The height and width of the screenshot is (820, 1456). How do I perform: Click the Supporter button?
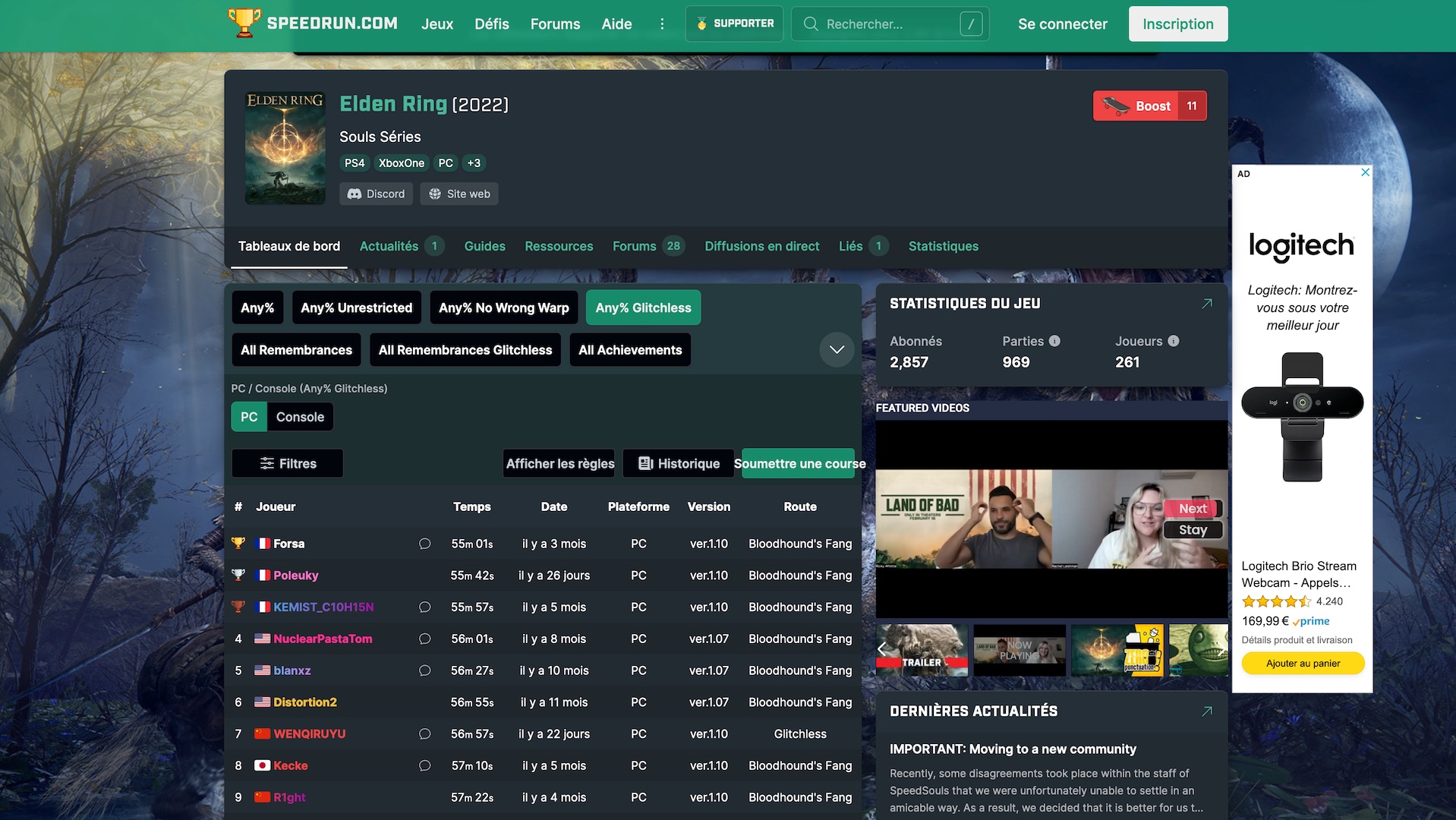734,24
